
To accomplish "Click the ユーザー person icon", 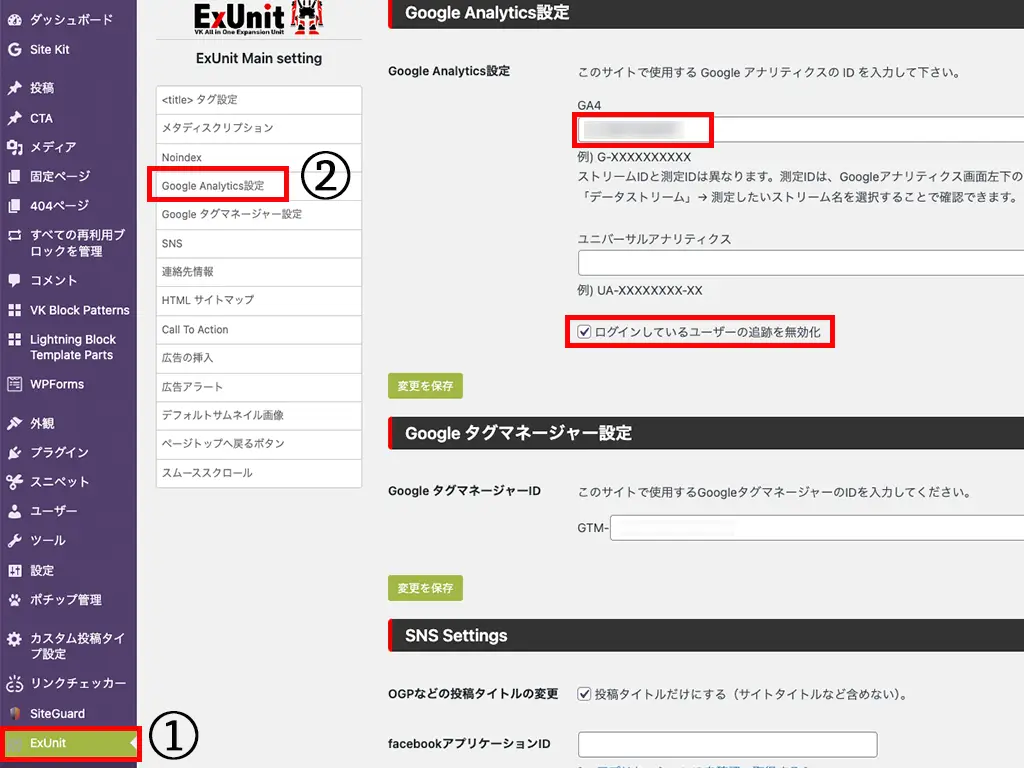I will point(14,511).
